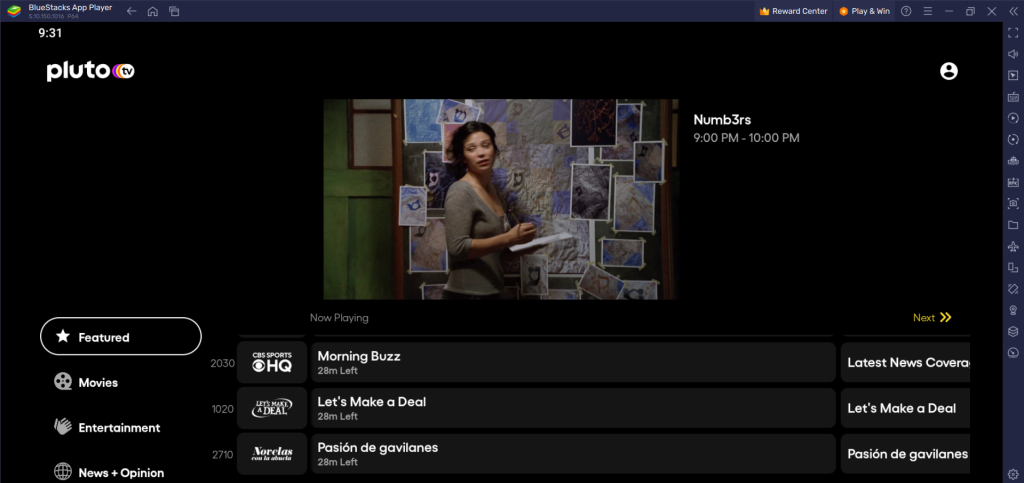Open the robot-shaped icon in the sidebar
Screen dimensions: 1024x483
[x=1013, y=161]
